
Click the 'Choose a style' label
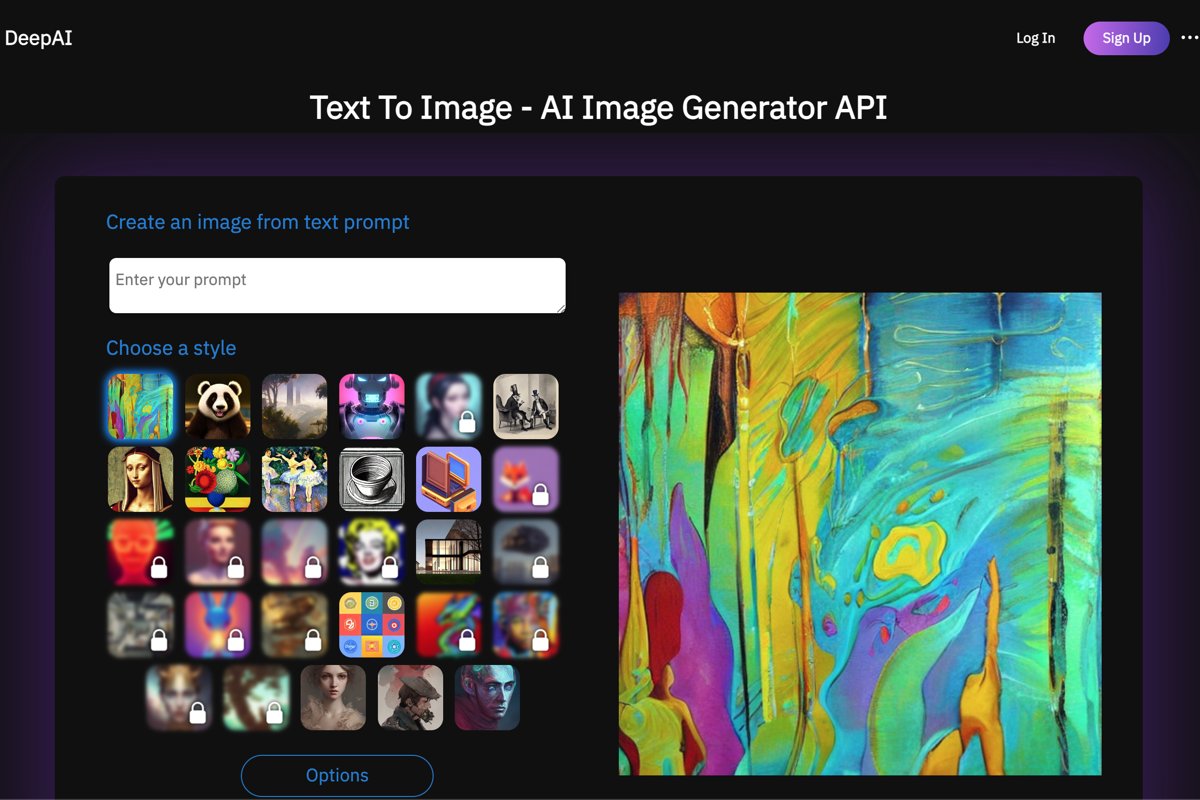[x=171, y=348]
